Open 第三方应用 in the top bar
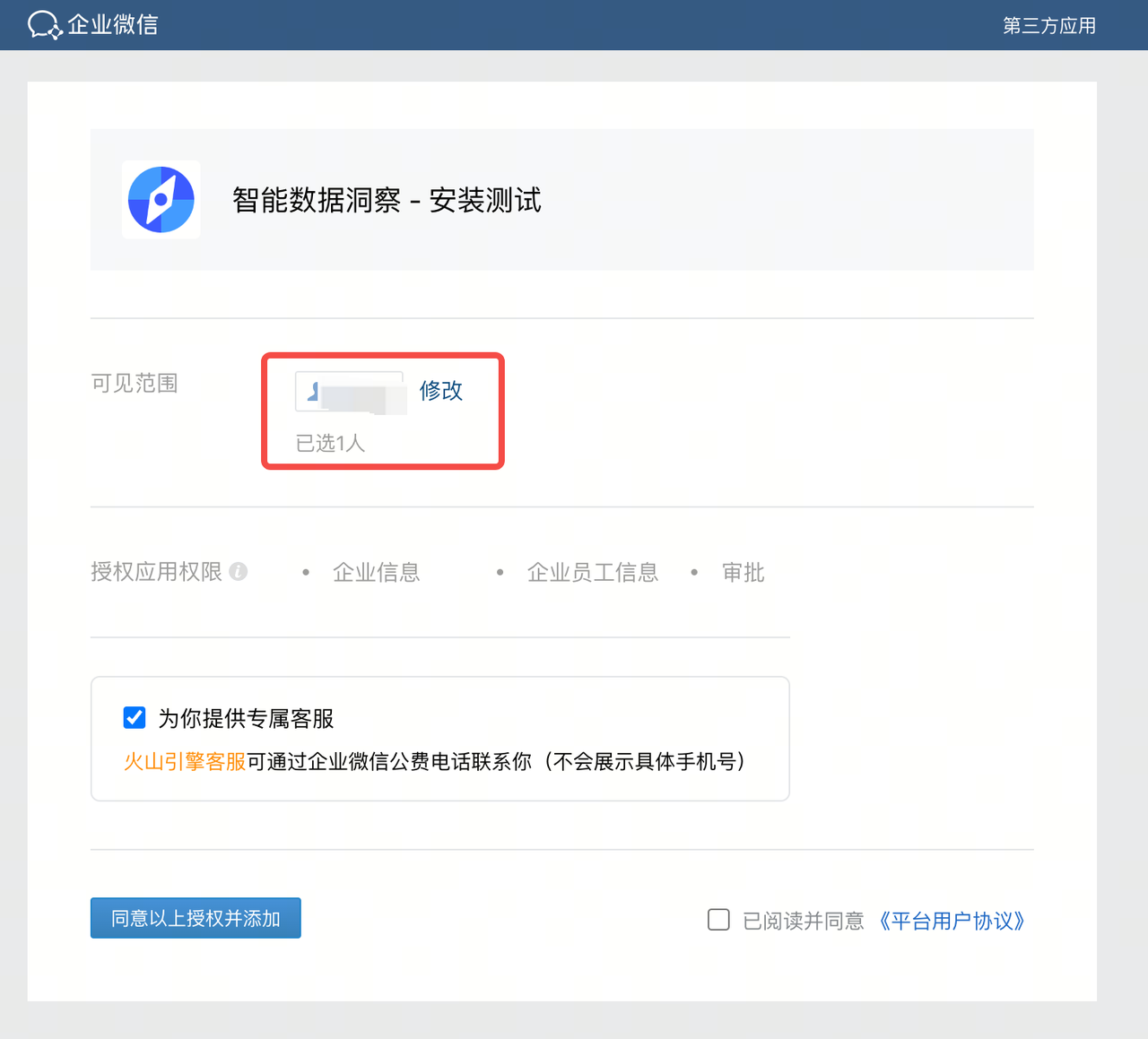The height and width of the screenshot is (1039, 1148). 1049,26
